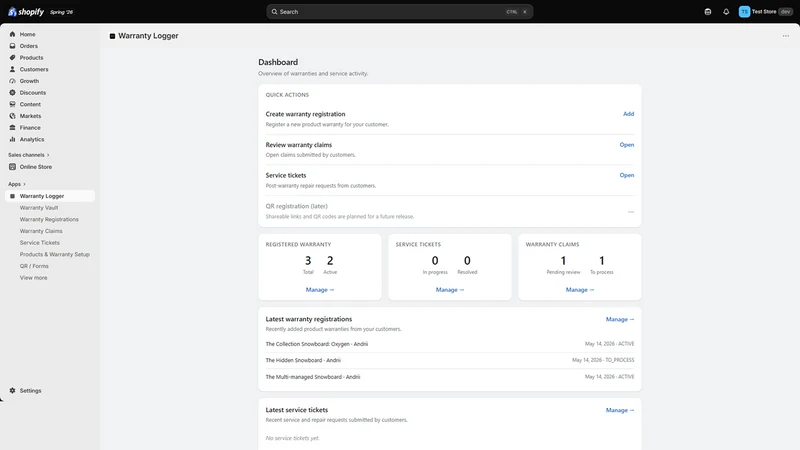This screenshot has width=800, height=450.
Task: Click View more under Warranty Logger
Action: coord(34,278)
